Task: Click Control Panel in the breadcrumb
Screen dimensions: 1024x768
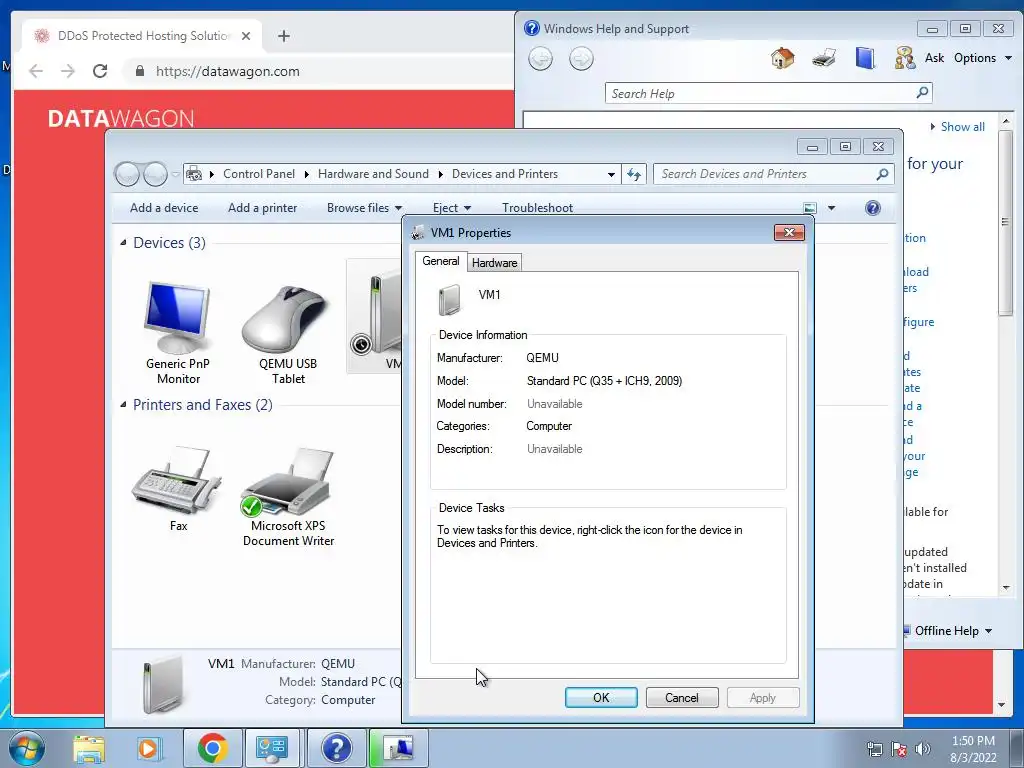Action: [259, 174]
